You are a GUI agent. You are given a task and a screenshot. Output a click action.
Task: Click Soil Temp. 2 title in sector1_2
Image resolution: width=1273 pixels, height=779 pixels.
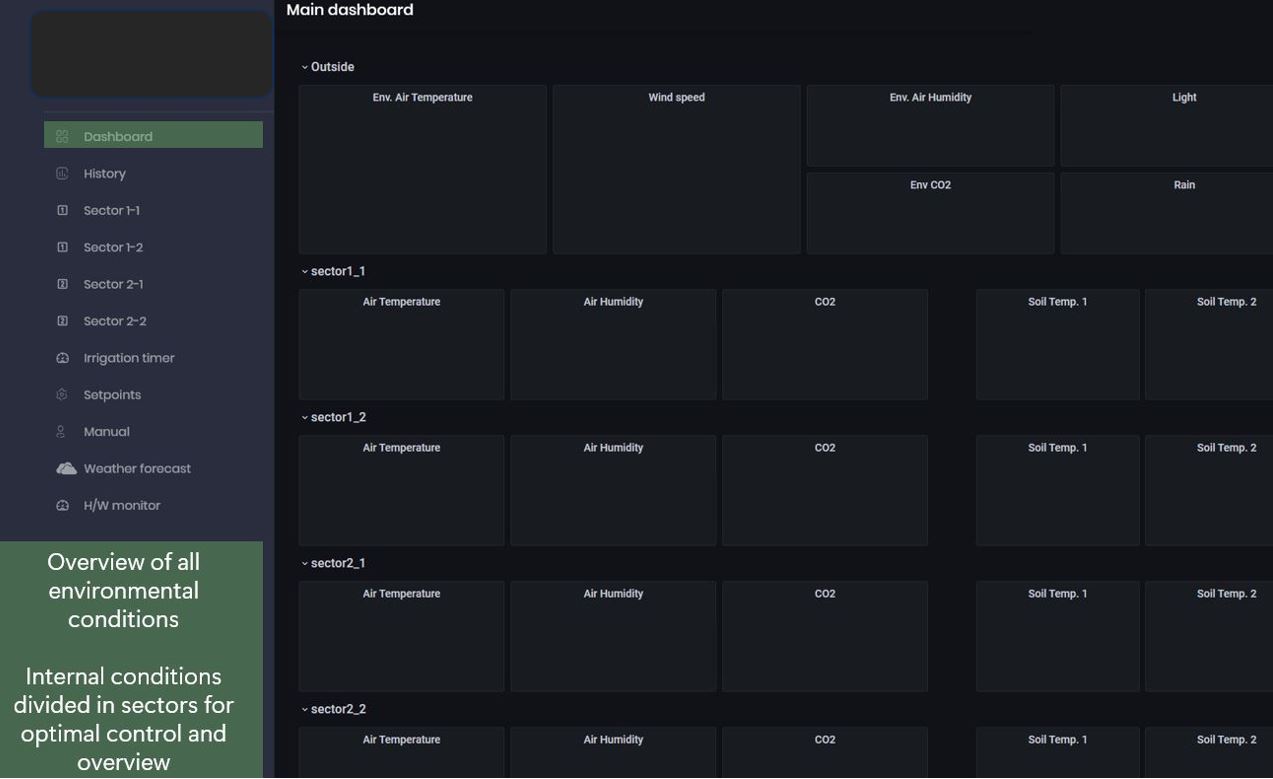pos(1227,448)
